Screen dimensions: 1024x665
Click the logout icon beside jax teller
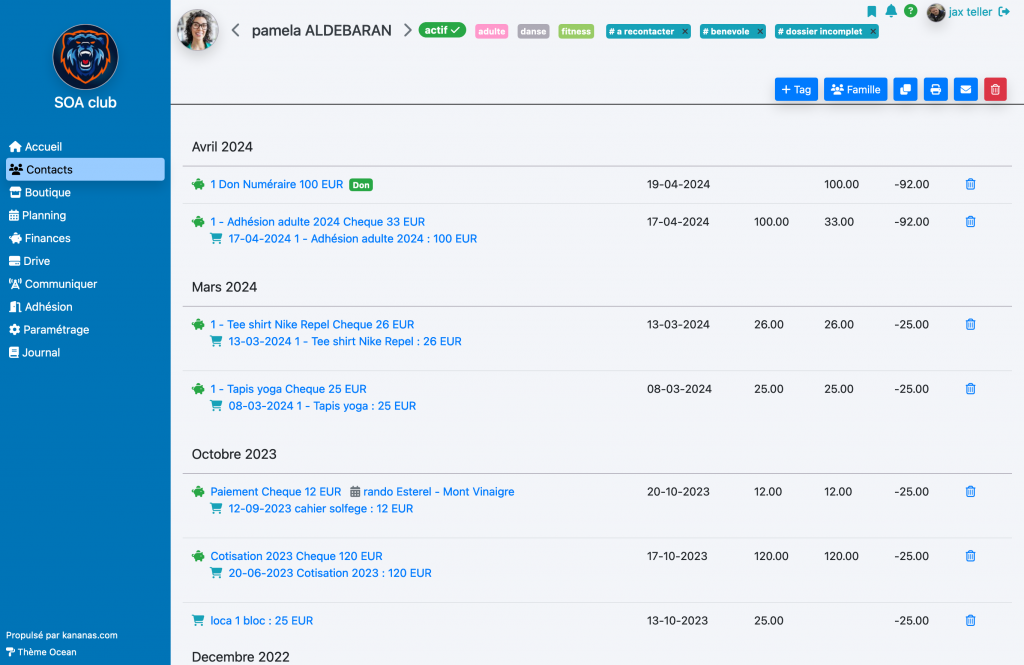[1004, 11]
